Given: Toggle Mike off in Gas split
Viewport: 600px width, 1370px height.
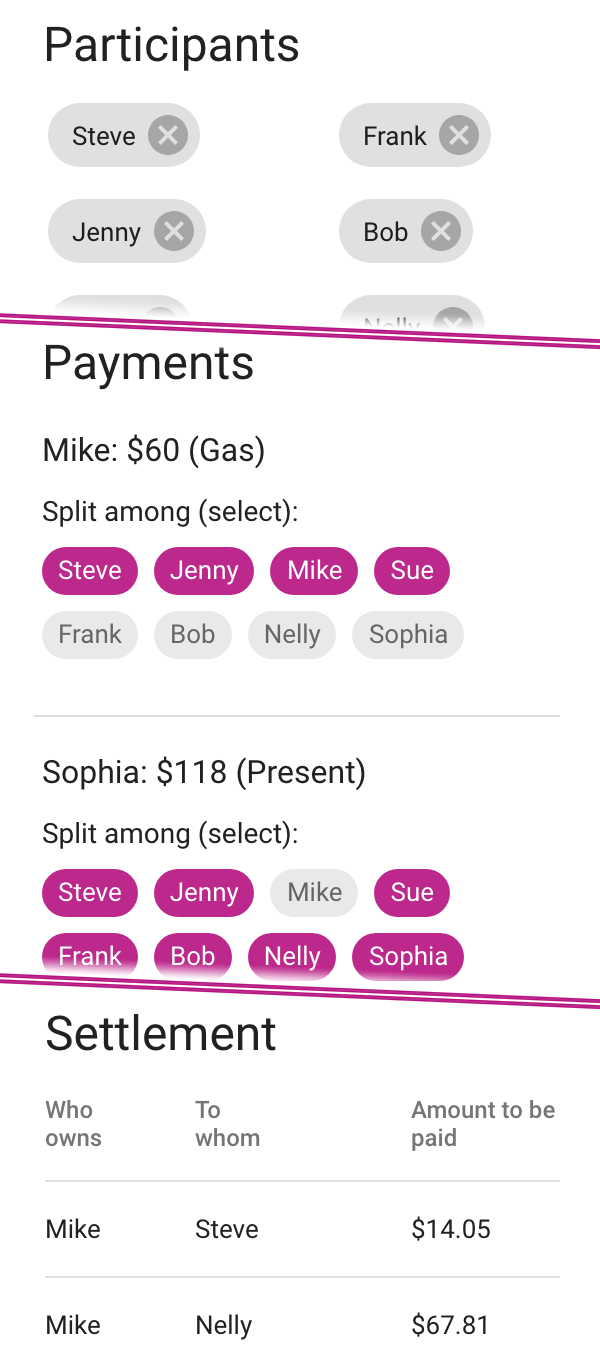Looking at the screenshot, I should [x=314, y=571].
